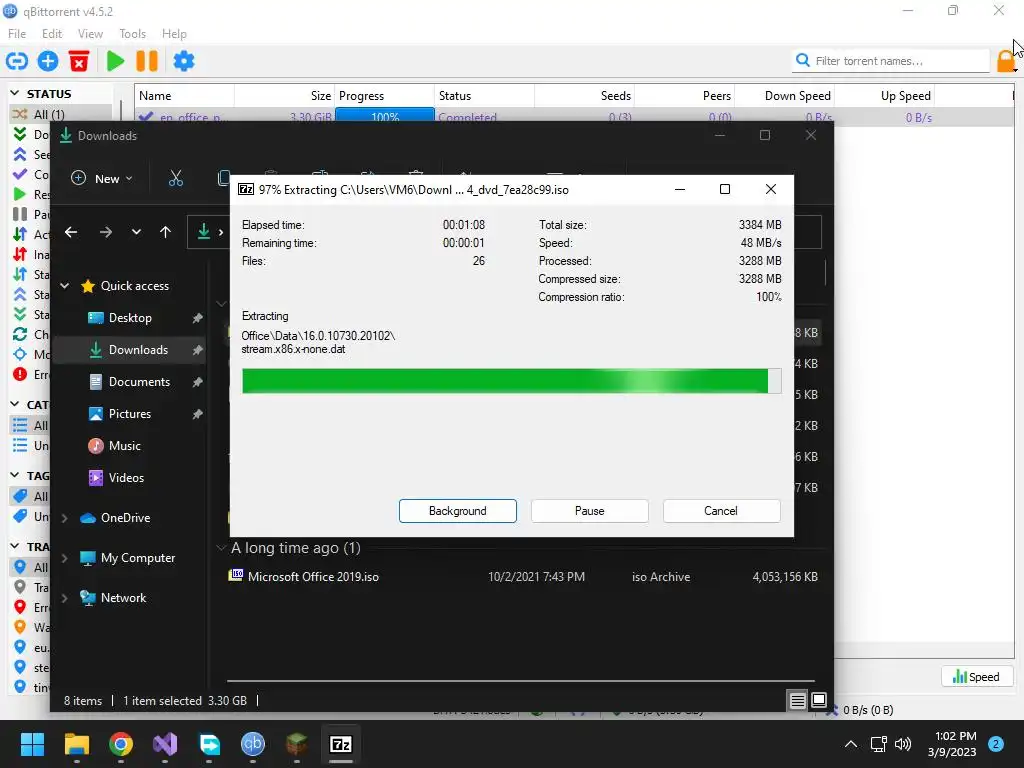Click the Add torrent file plus icon
This screenshot has height=768, width=1024.
coord(48,61)
